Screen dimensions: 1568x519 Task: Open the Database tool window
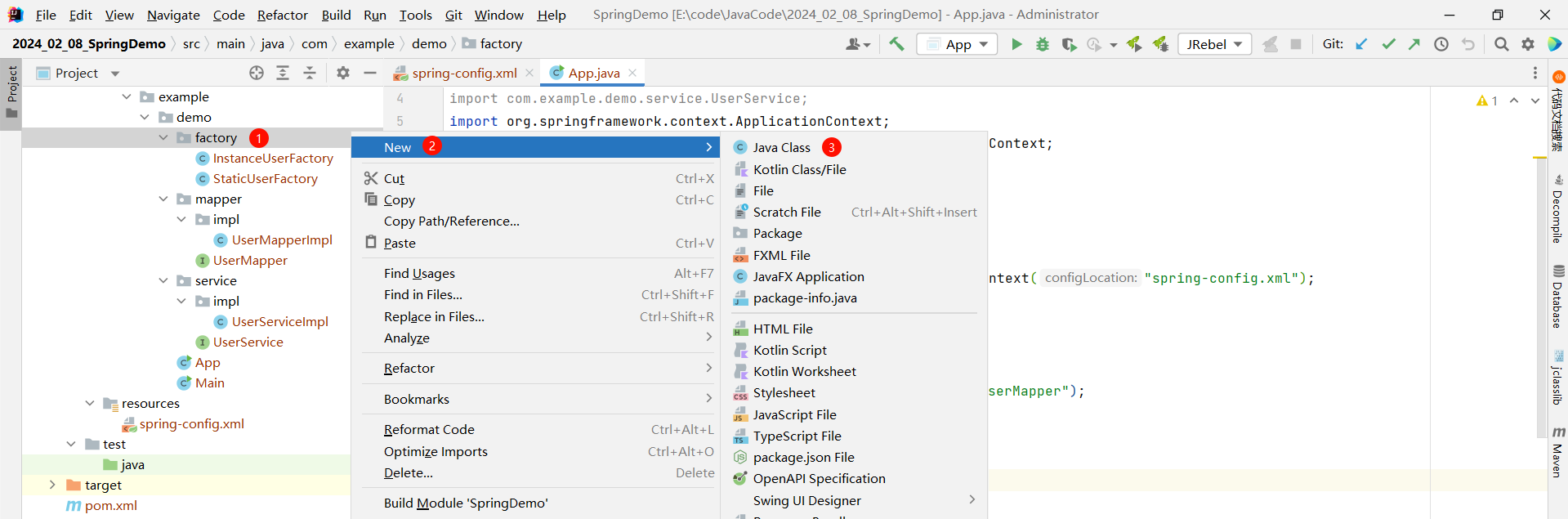click(x=1558, y=296)
